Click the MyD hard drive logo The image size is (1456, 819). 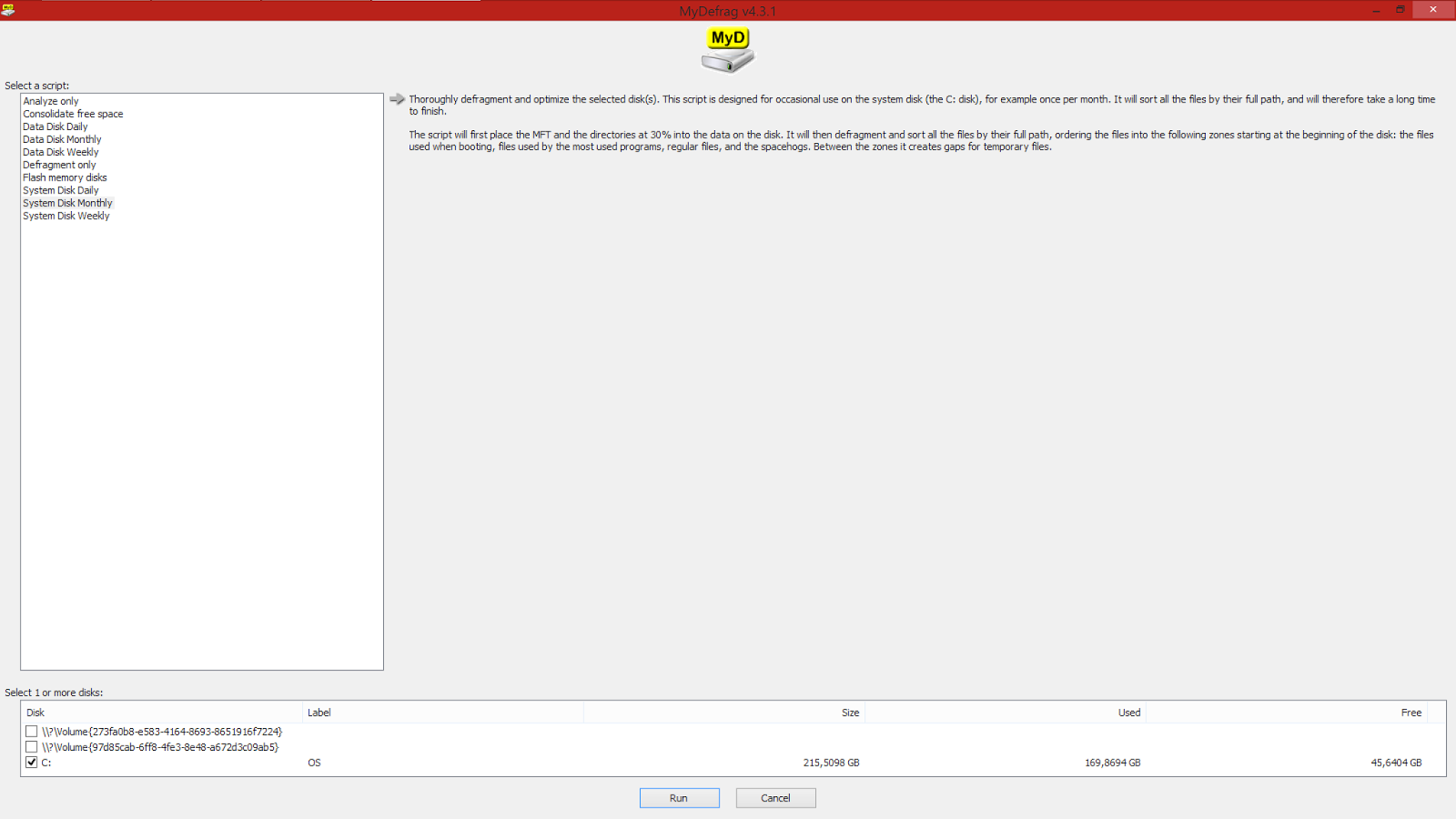pos(728,51)
